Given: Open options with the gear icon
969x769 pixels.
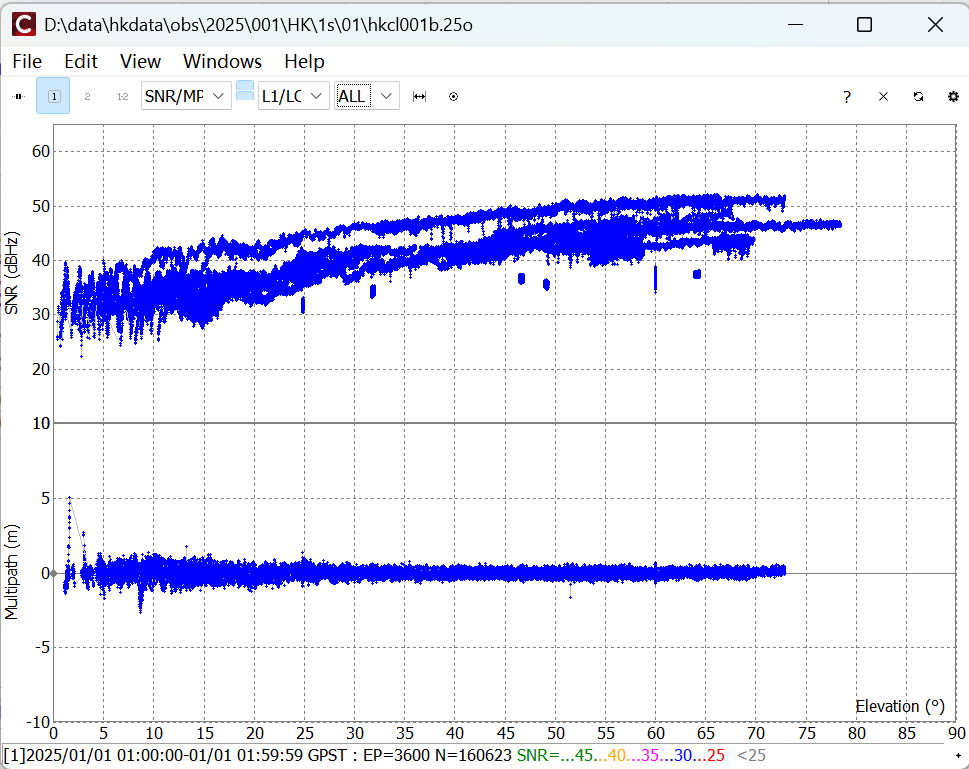Looking at the screenshot, I should (x=953, y=96).
